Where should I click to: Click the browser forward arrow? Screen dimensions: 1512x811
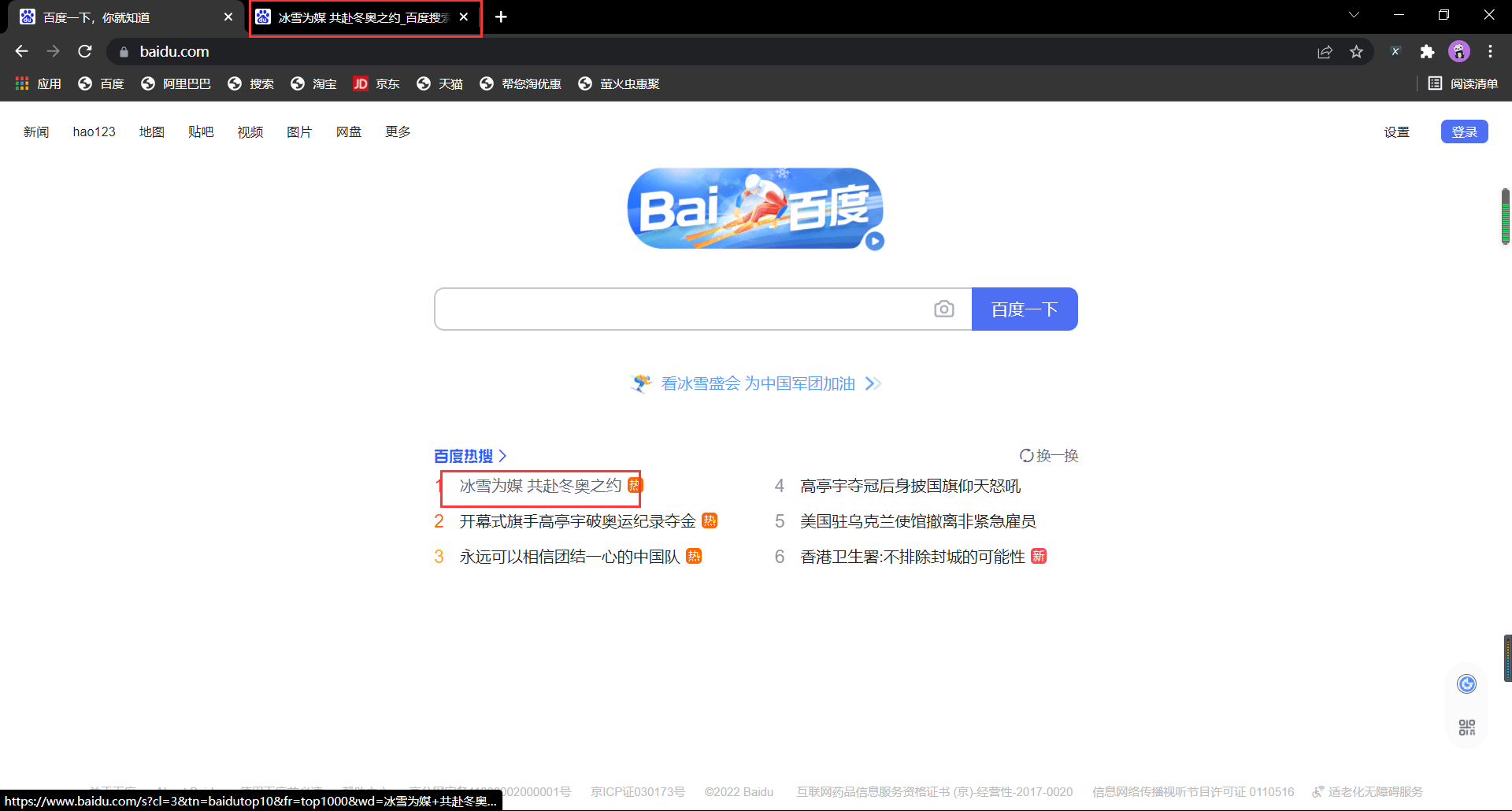(x=53, y=51)
